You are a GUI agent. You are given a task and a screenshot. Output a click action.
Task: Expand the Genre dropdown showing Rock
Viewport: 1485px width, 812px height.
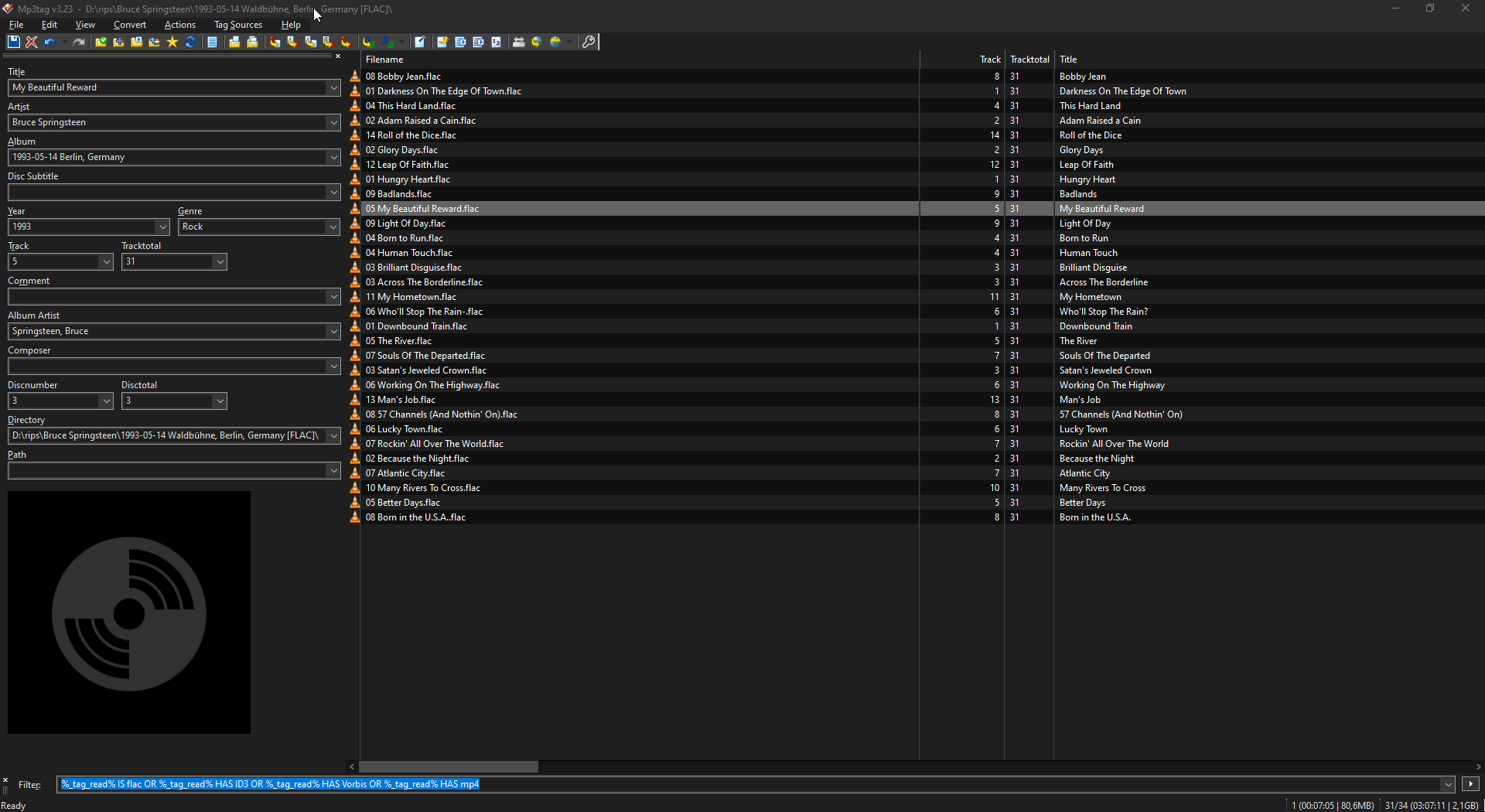pyautogui.click(x=333, y=227)
